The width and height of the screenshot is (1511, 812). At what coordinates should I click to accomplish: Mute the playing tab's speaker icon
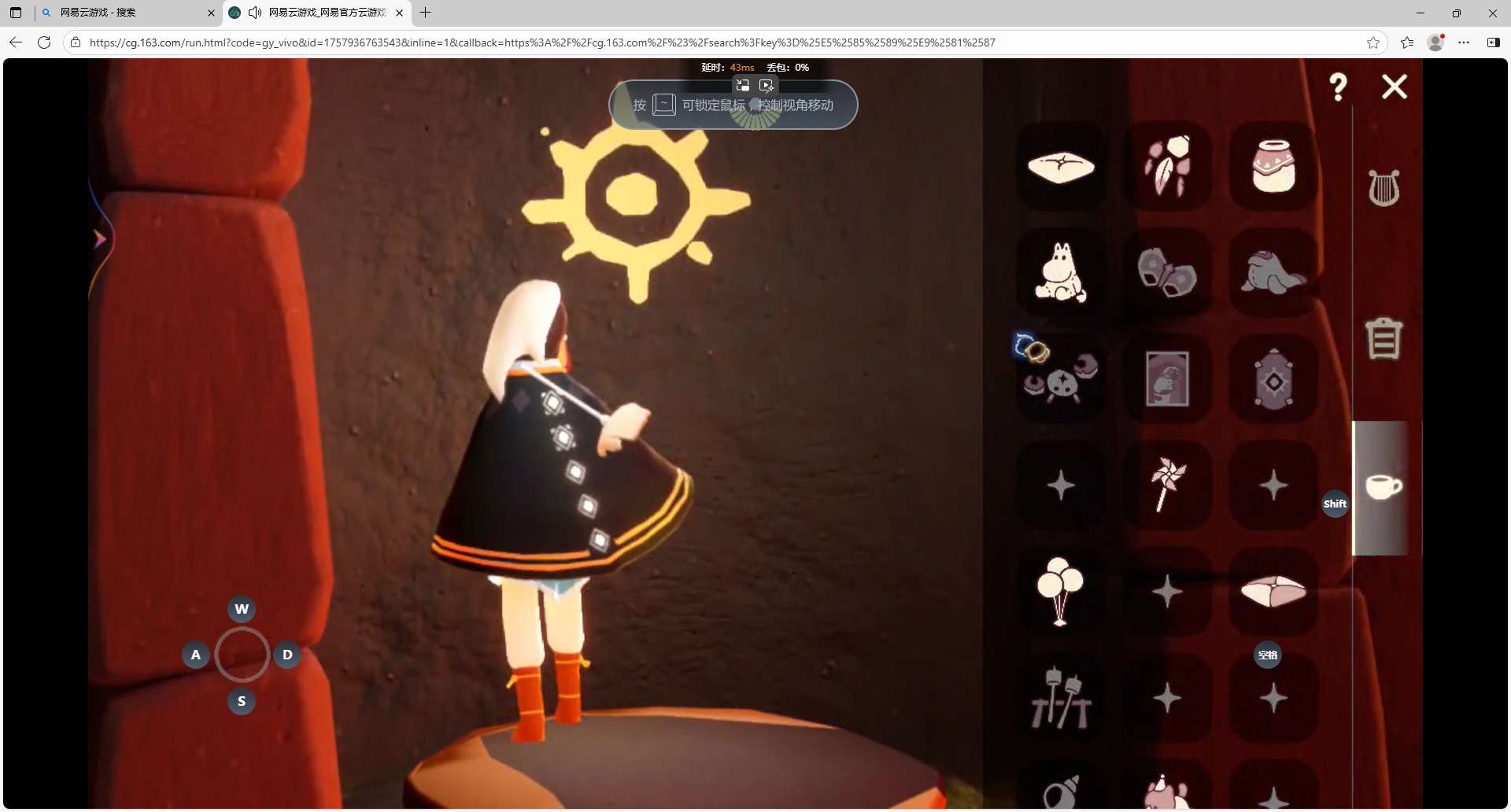click(254, 13)
